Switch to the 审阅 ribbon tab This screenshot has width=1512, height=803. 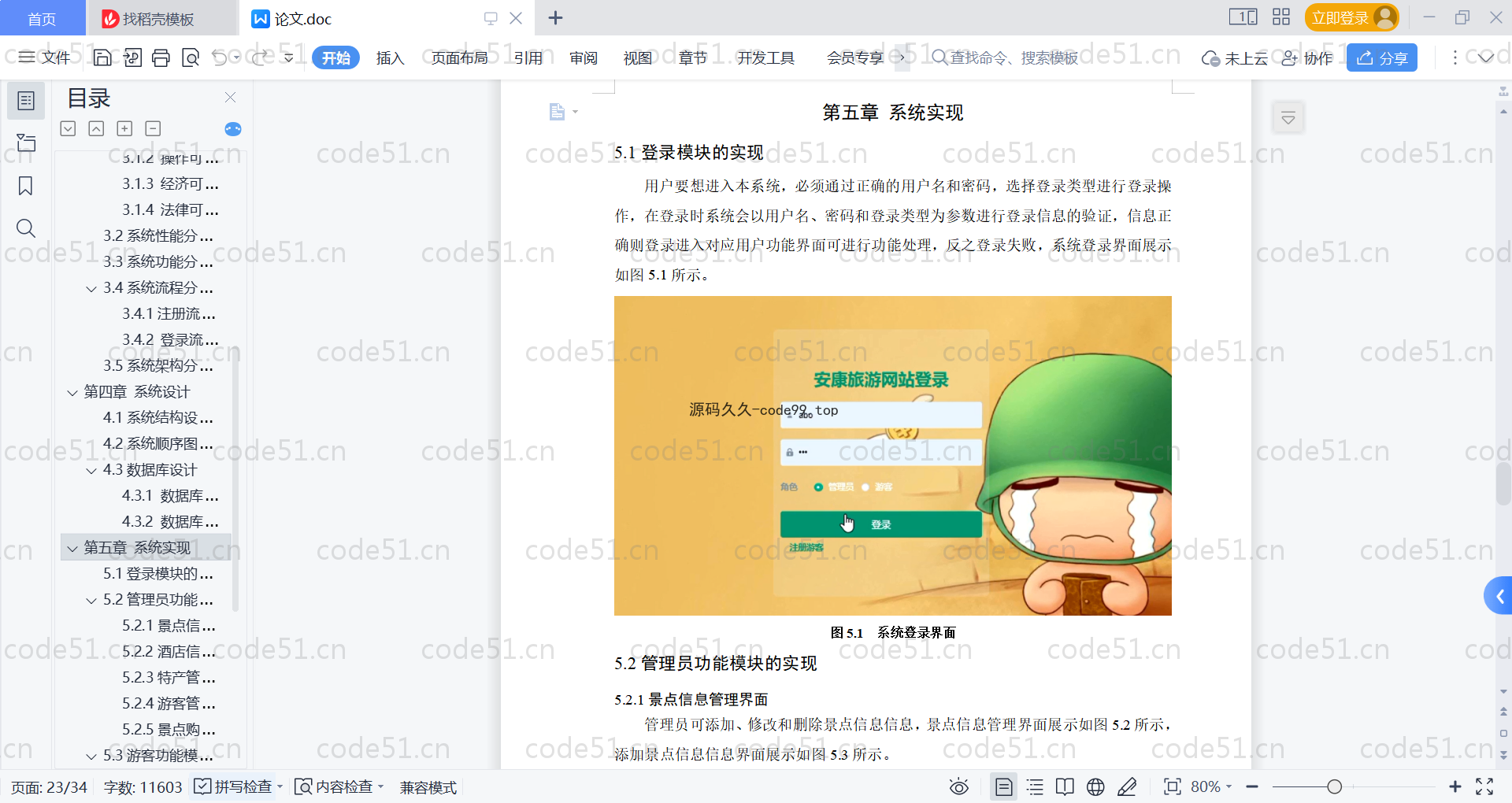tap(584, 57)
